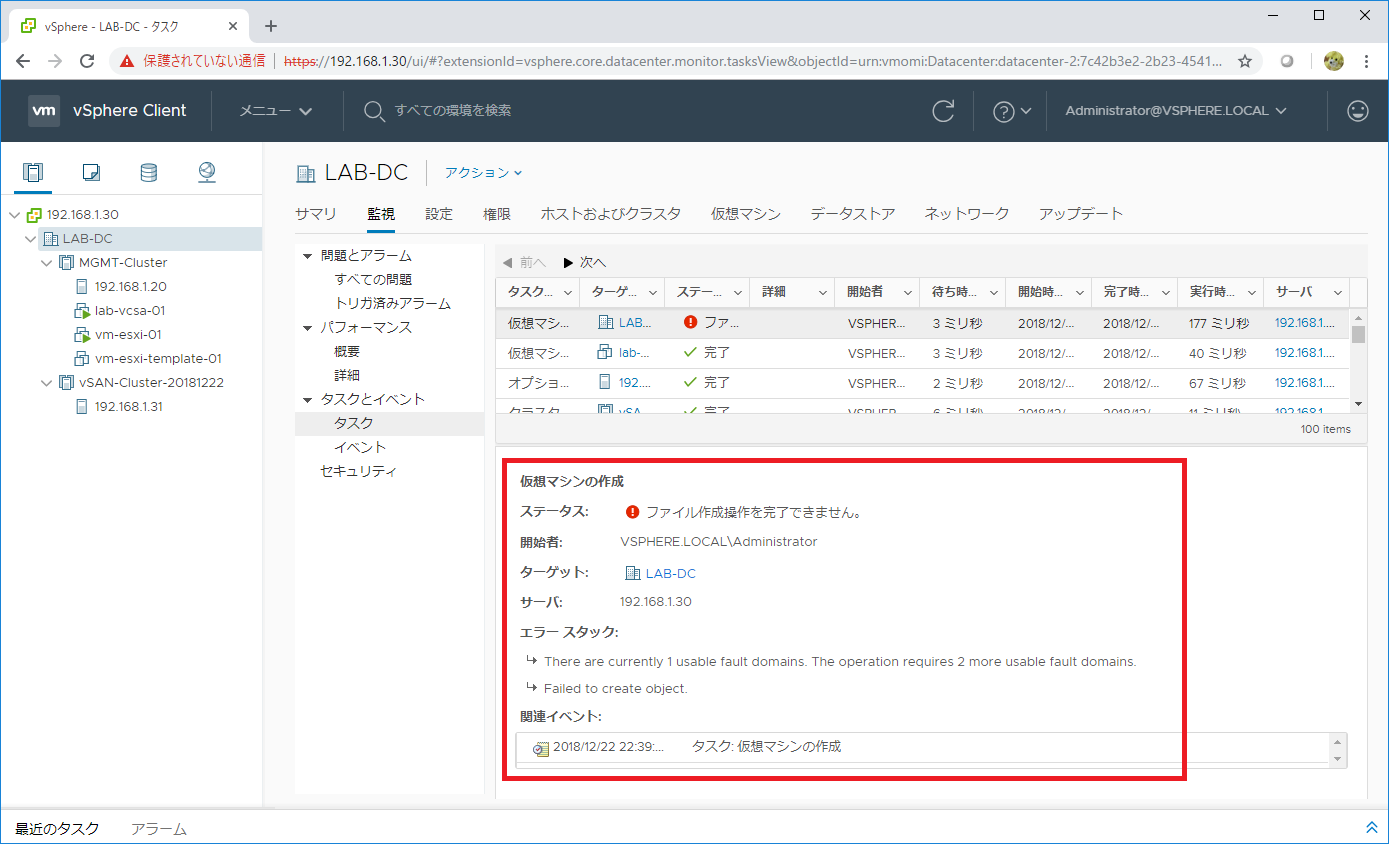Image resolution: width=1389 pixels, height=844 pixels.
Task: Click the task table vertical scrollbar down arrow
Action: tap(1358, 403)
